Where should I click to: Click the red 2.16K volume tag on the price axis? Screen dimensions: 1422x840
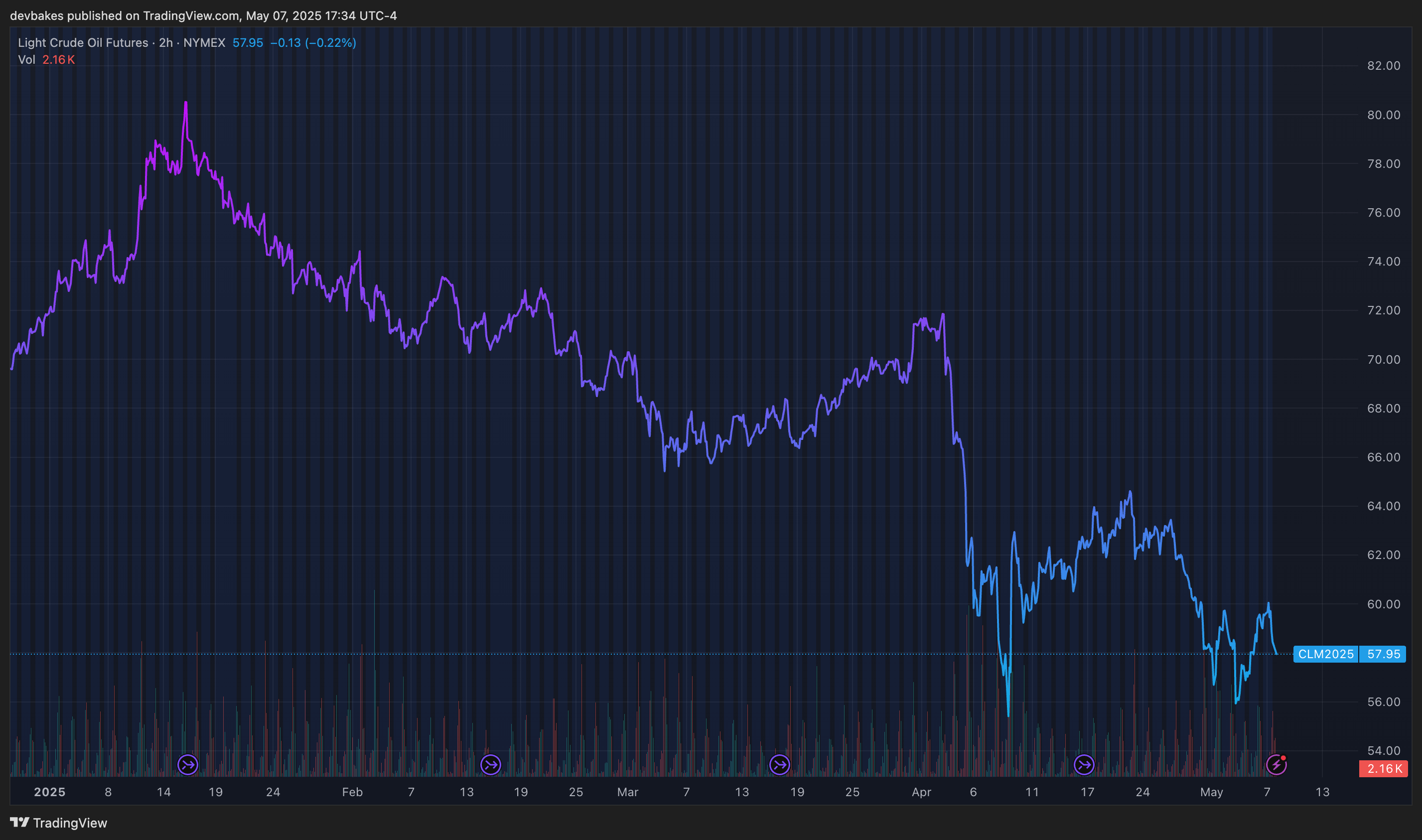point(1384,768)
